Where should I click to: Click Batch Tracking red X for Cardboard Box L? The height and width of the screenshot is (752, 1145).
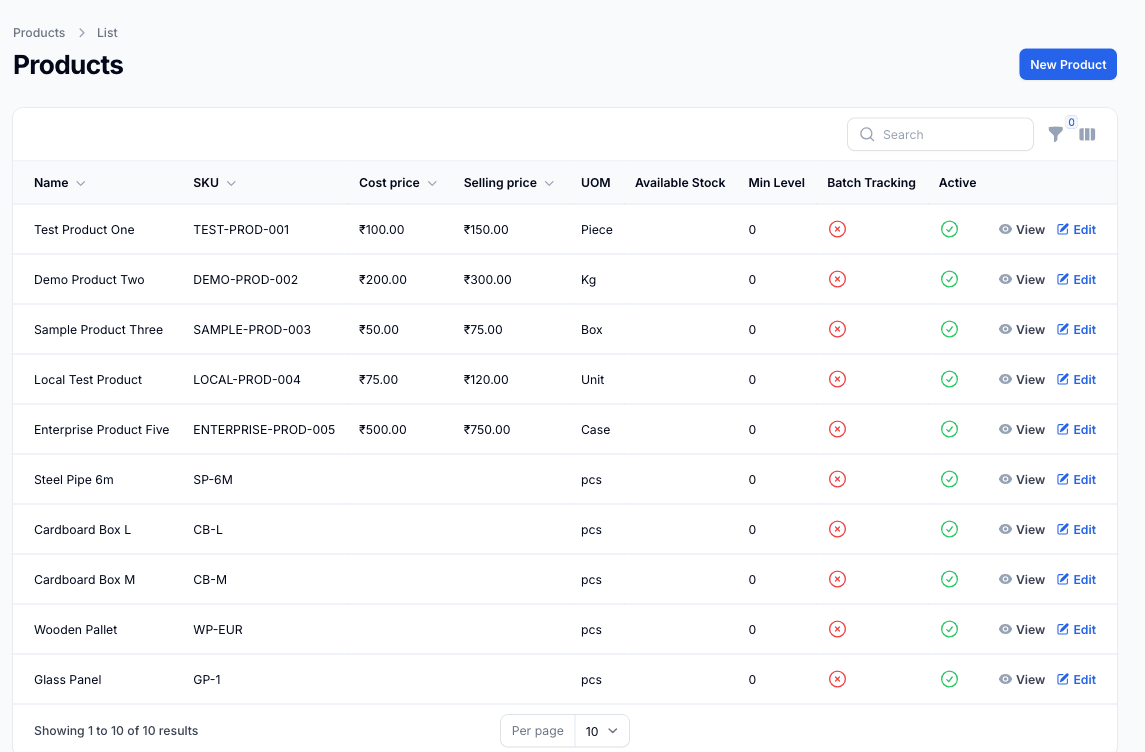coord(838,529)
